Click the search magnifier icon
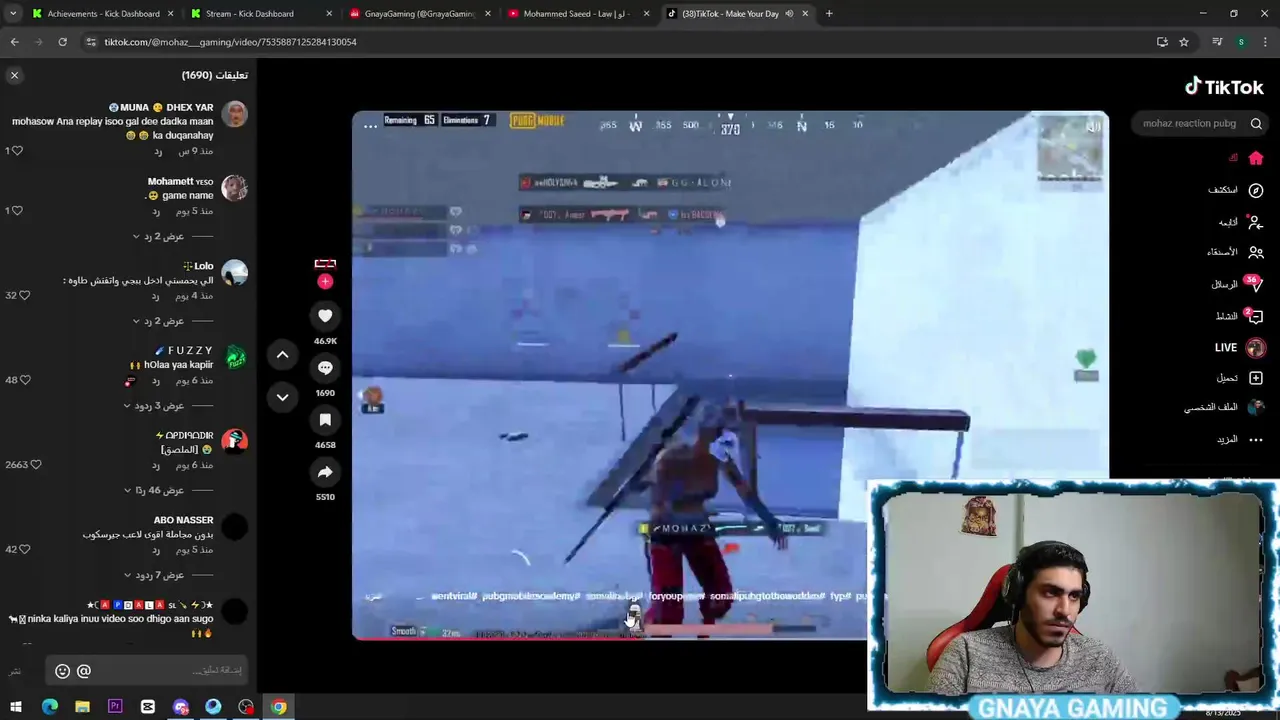This screenshot has width=1280, height=720. coord(1256,124)
